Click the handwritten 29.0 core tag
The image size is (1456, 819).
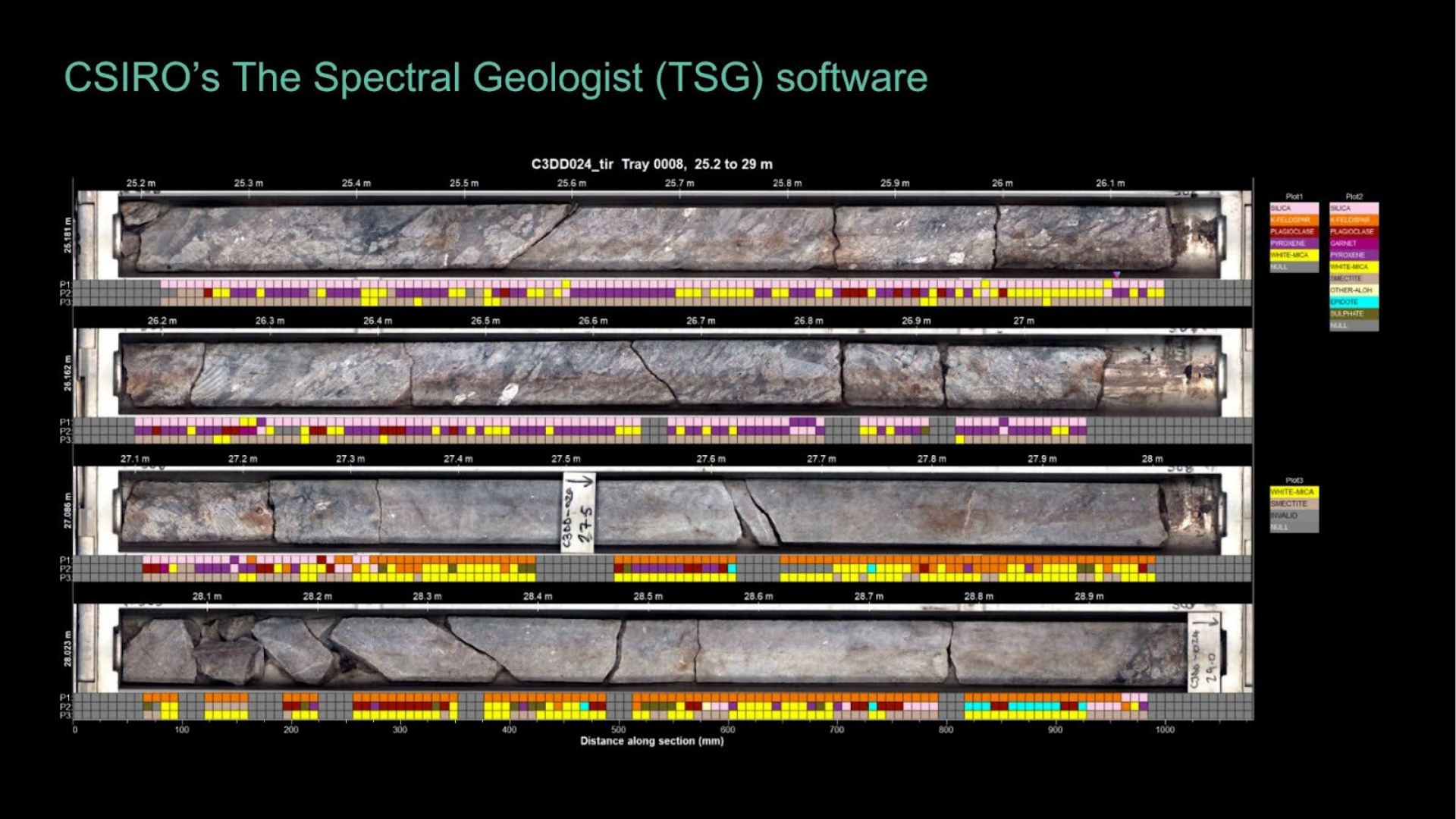pos(1204,651)
